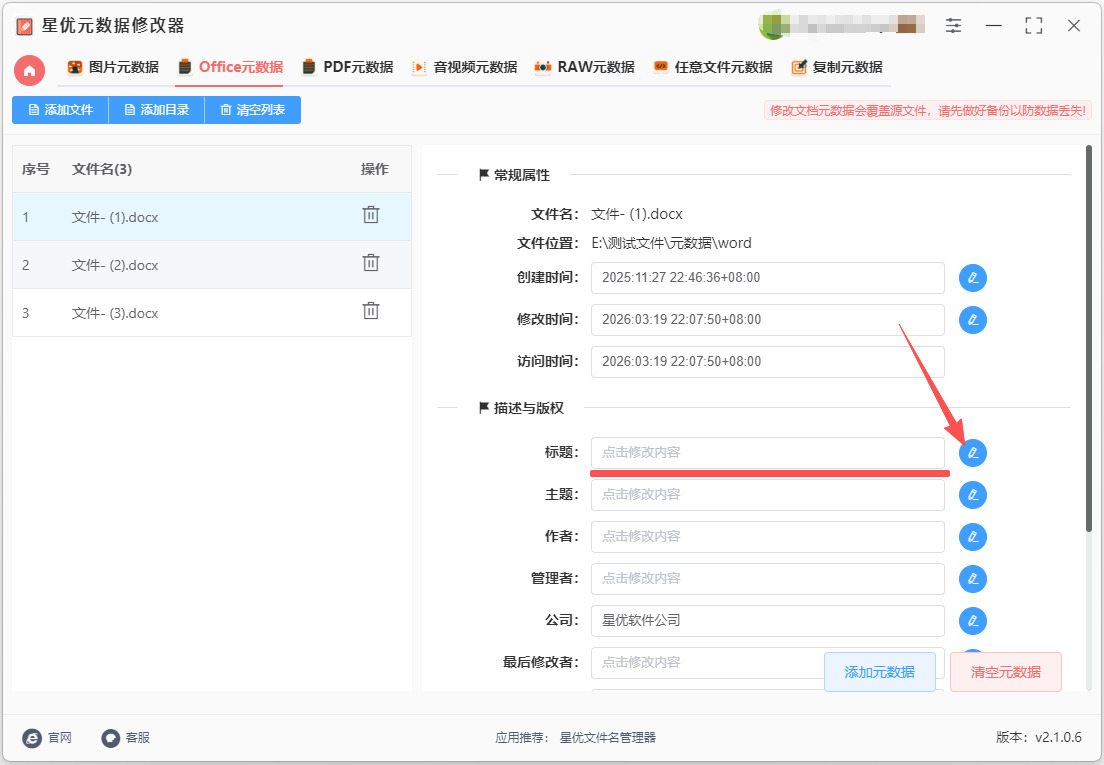Screen dimensions: 1104x765
Task: Select file row 文件- (1).docx
Action: (x=212, y=217)
